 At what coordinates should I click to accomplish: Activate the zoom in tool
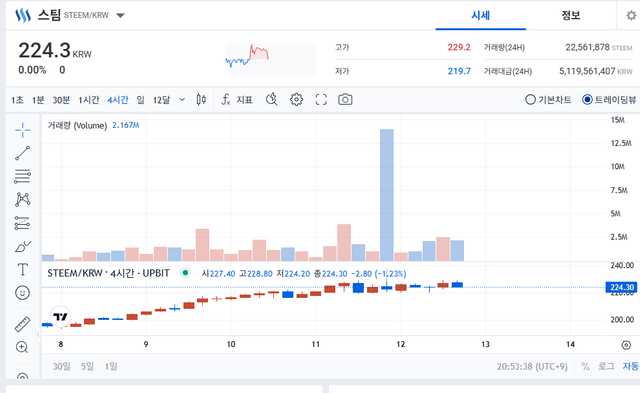tap(22, 347)
